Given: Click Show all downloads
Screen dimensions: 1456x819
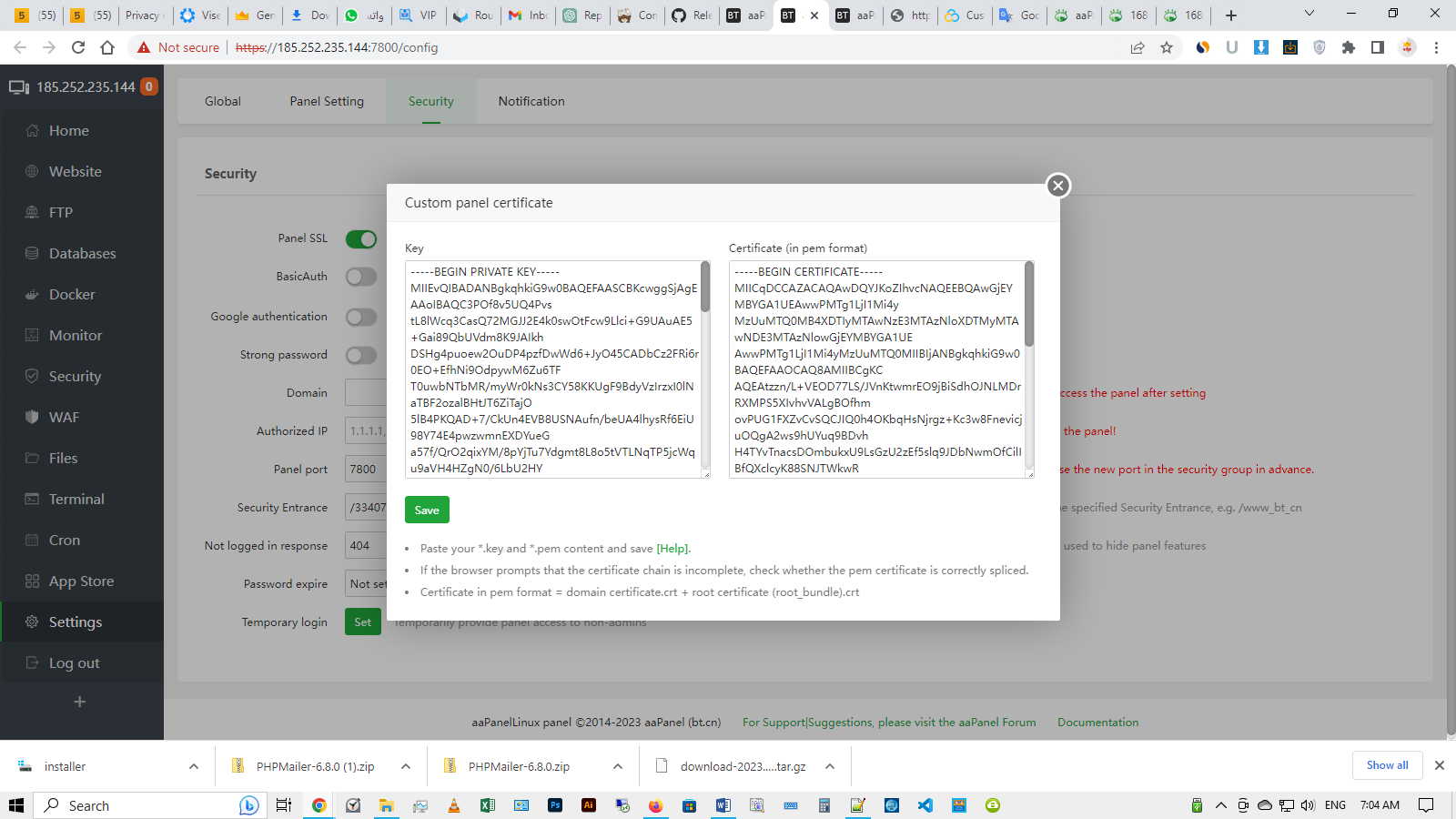Looking at the screenshot, I should (1387, 765).
